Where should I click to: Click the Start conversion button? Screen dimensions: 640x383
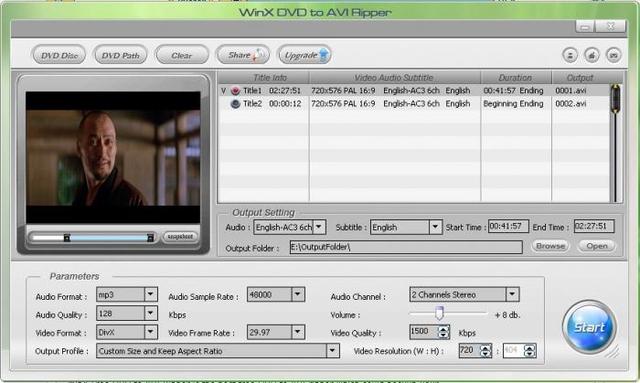coord(589,327)
